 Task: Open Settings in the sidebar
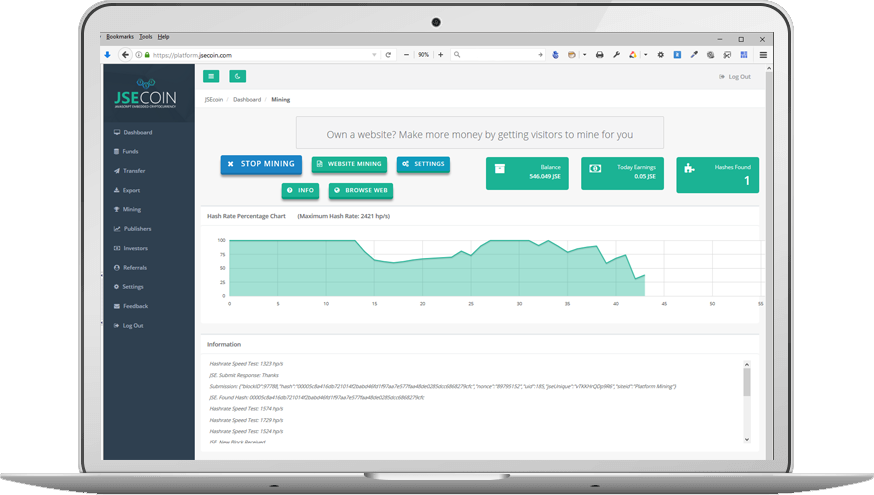[129, 287]
